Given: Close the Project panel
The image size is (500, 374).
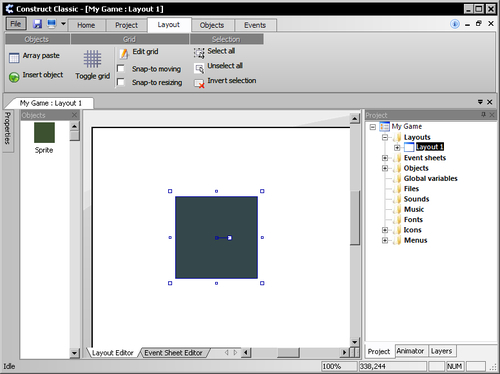Looking at the screenshot, I should pyautogui.click(x=492, y=115).
